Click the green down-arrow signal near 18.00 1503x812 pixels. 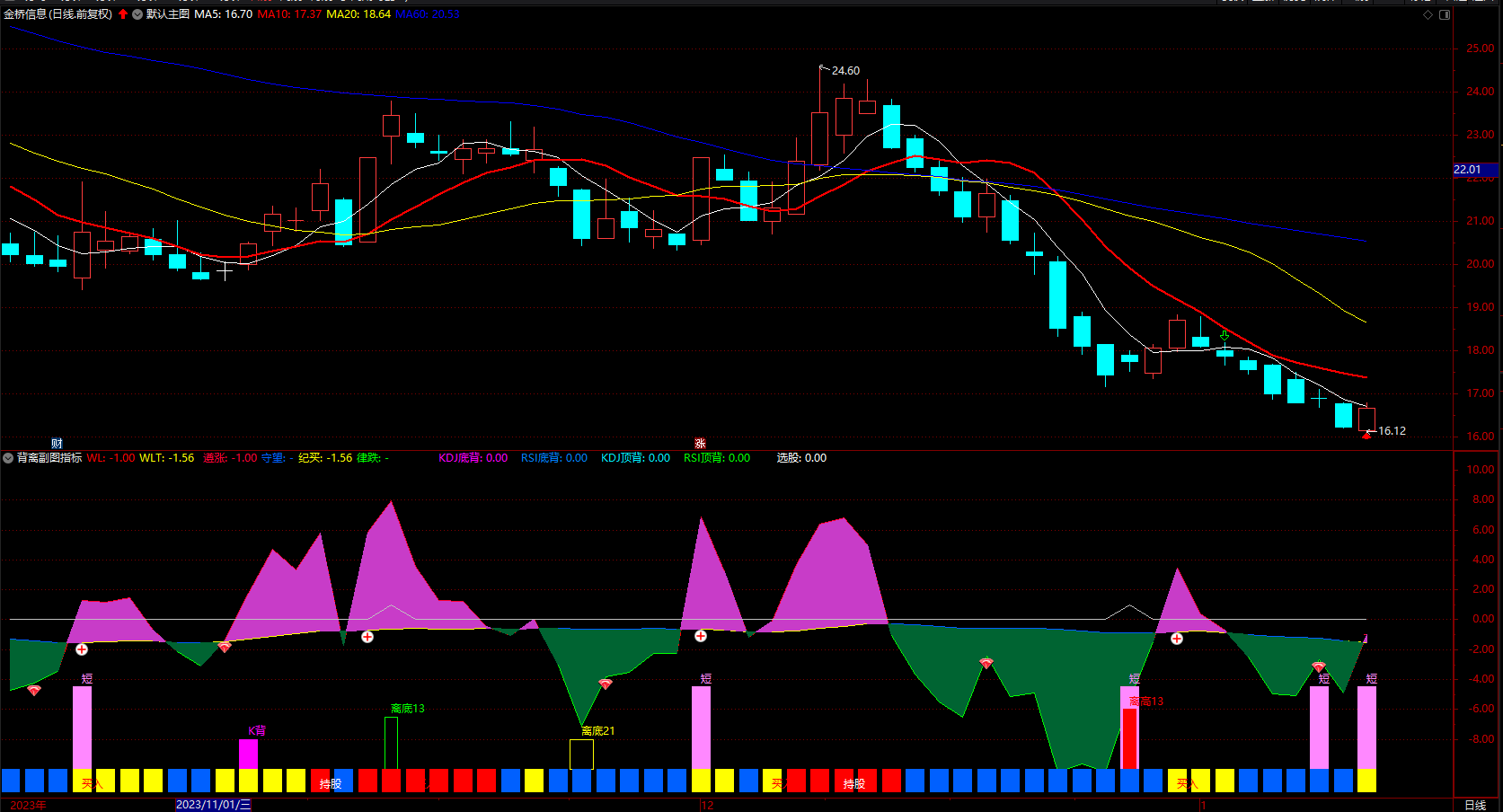click(x=1225, y=336)
